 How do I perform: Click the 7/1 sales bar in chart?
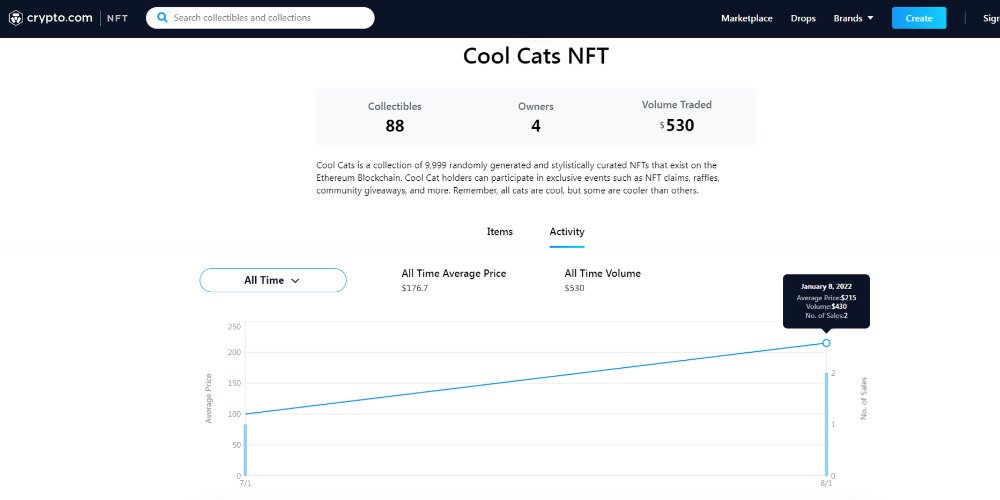245,450
